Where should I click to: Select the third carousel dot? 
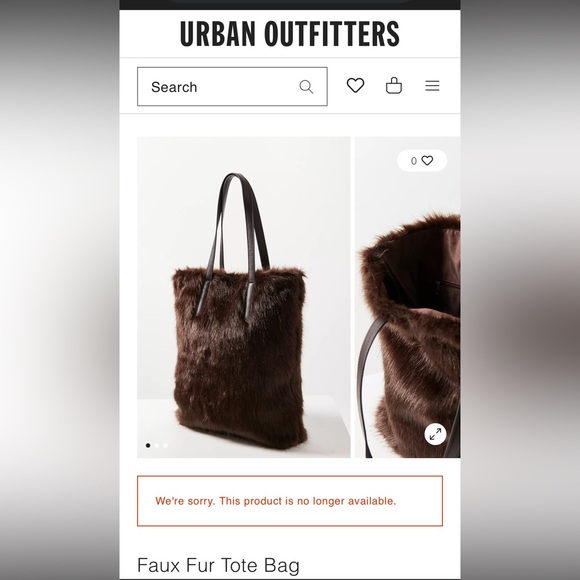tap(165, 445)
